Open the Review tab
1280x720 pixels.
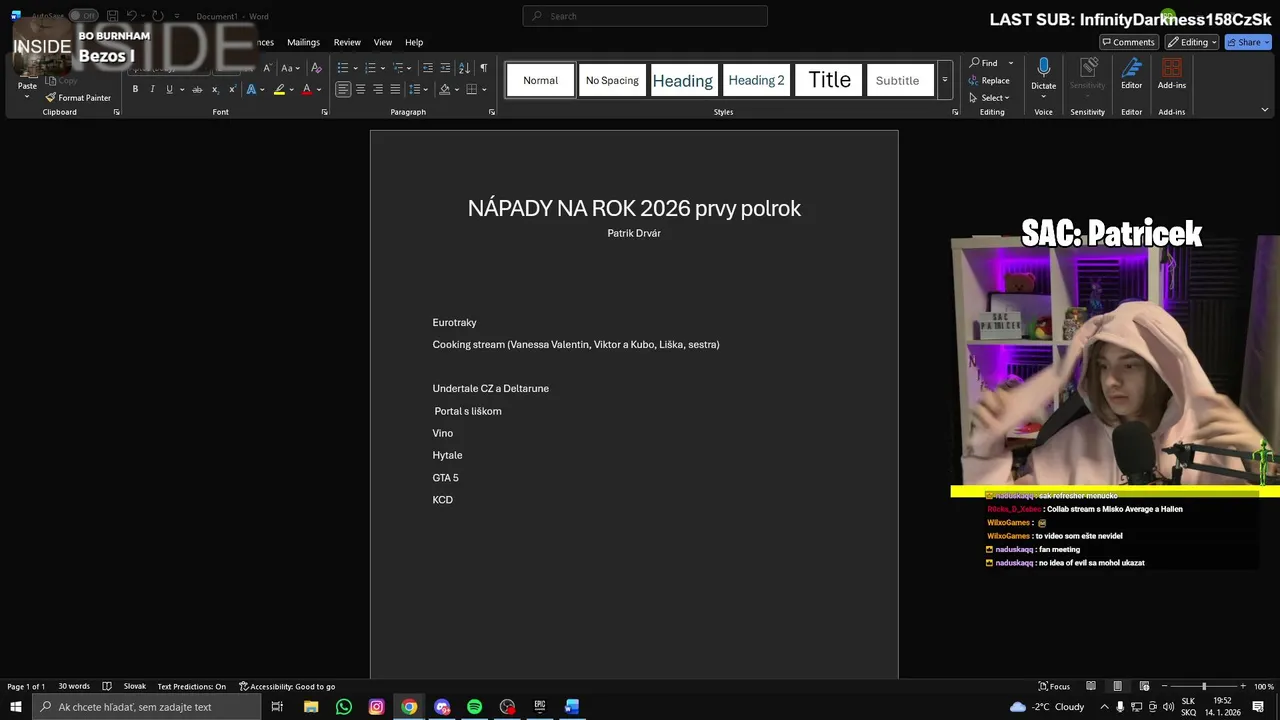[x=347, y=42]
